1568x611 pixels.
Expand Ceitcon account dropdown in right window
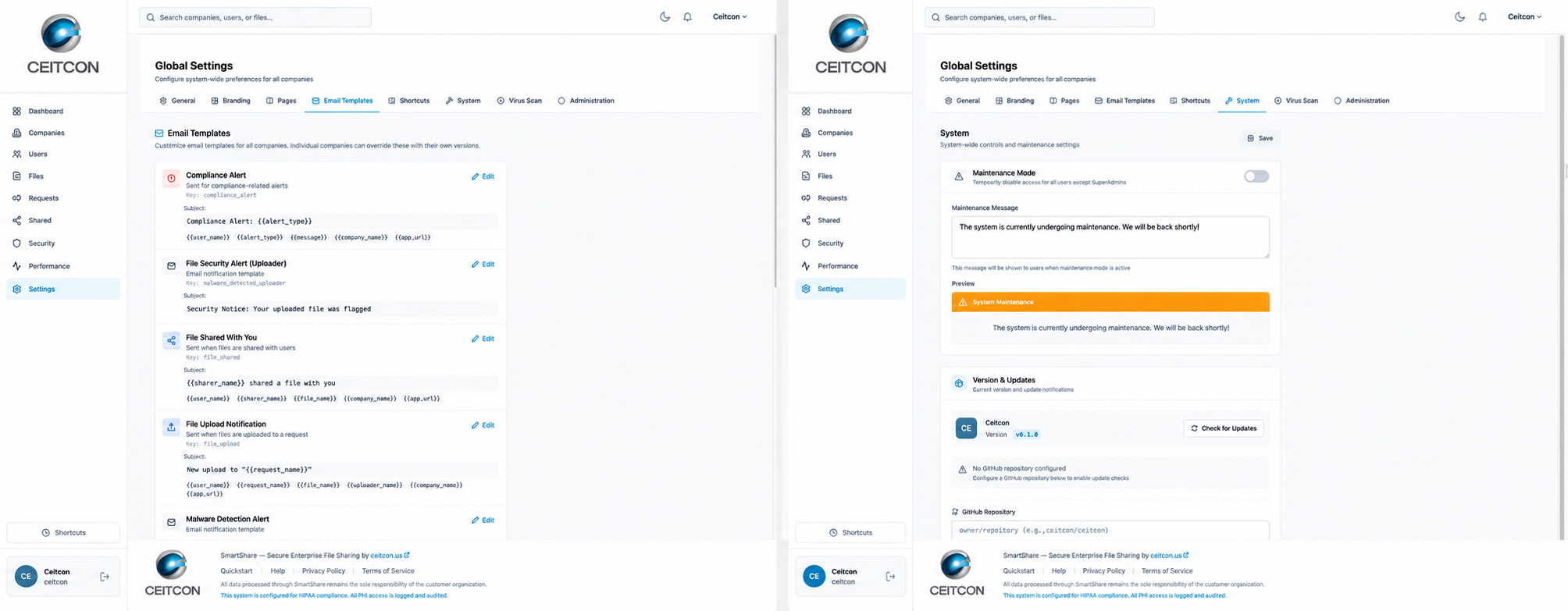[x=1524, y=16]
